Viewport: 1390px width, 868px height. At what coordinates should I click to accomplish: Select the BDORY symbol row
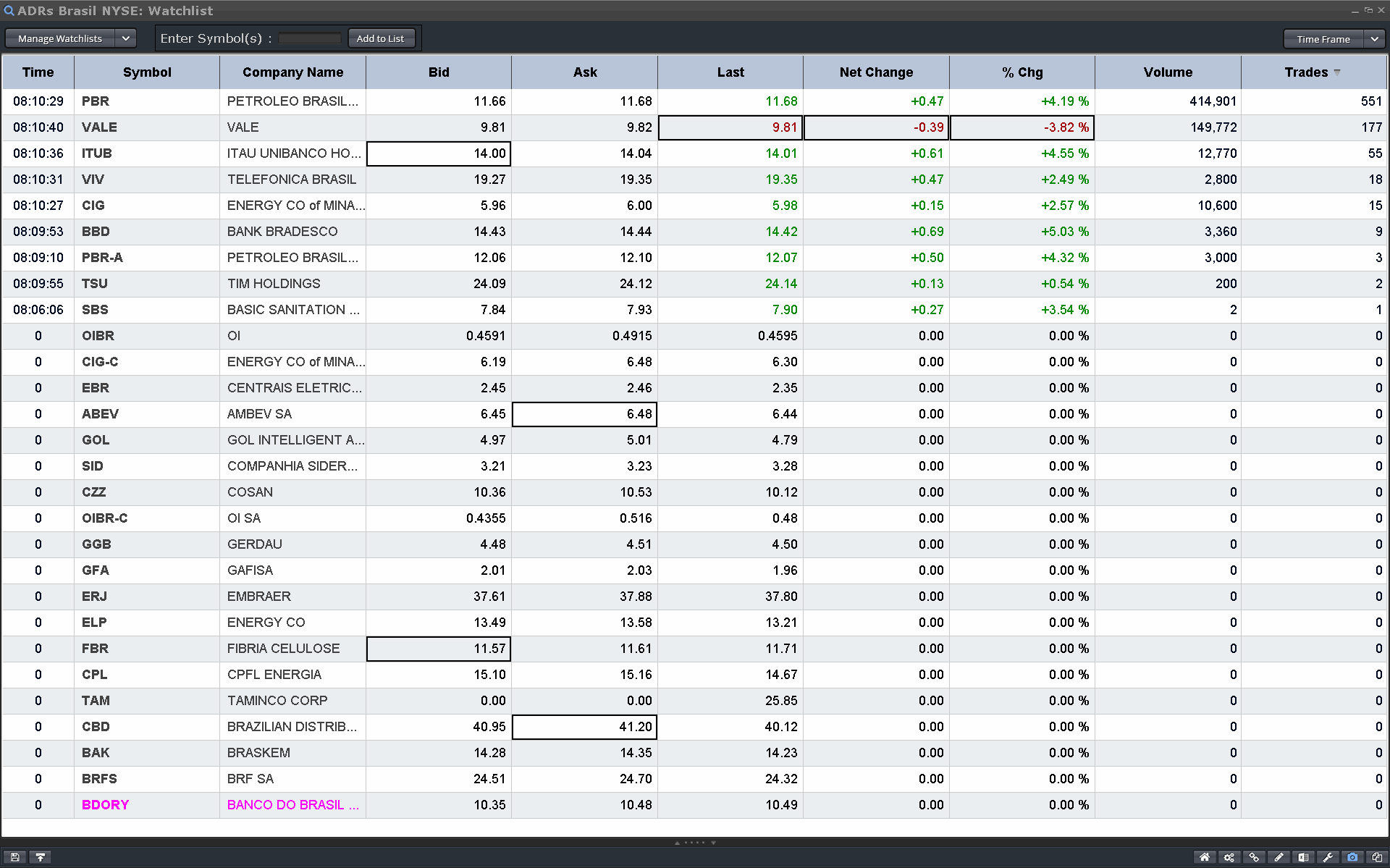coord(105,805)
